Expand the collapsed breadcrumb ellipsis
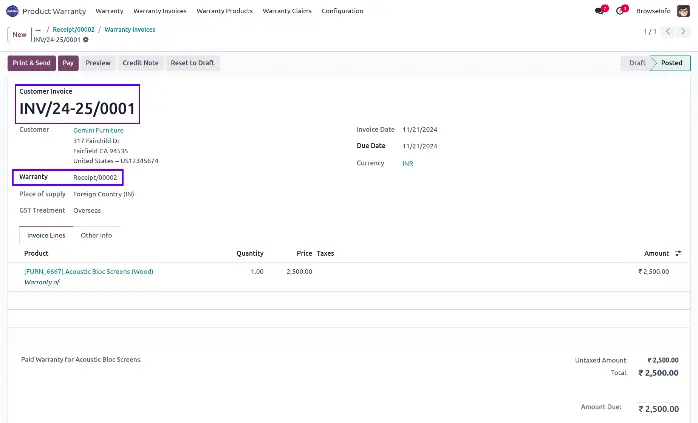The height and width of the screenshot is (423, 698). point(38,30)
